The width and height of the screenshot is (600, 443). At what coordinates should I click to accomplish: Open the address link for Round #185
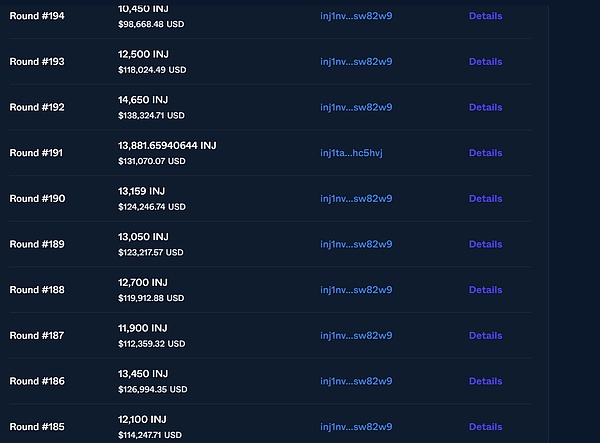(356, 427)
